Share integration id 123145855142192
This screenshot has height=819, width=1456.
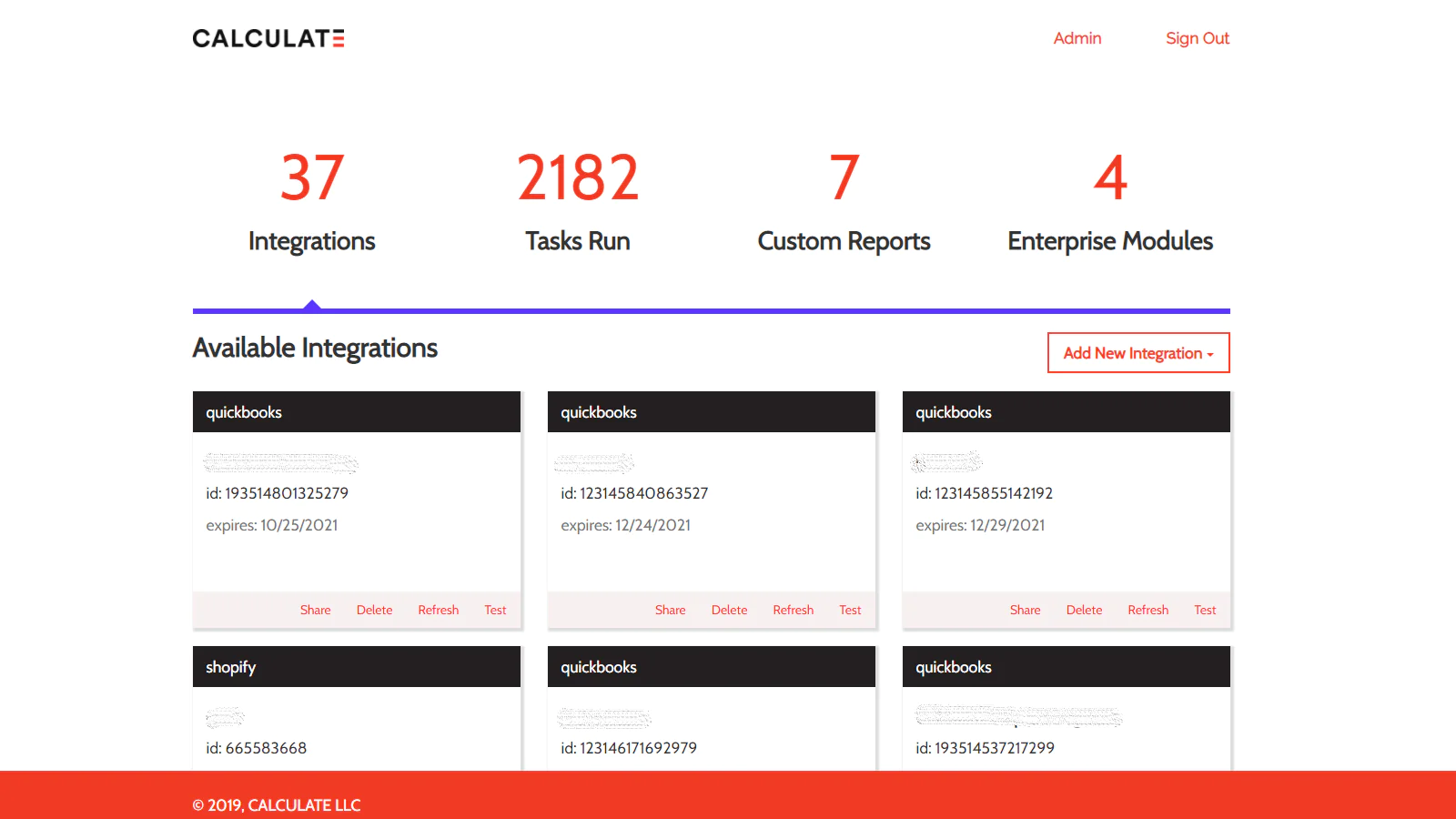[x=1026, y=610]
